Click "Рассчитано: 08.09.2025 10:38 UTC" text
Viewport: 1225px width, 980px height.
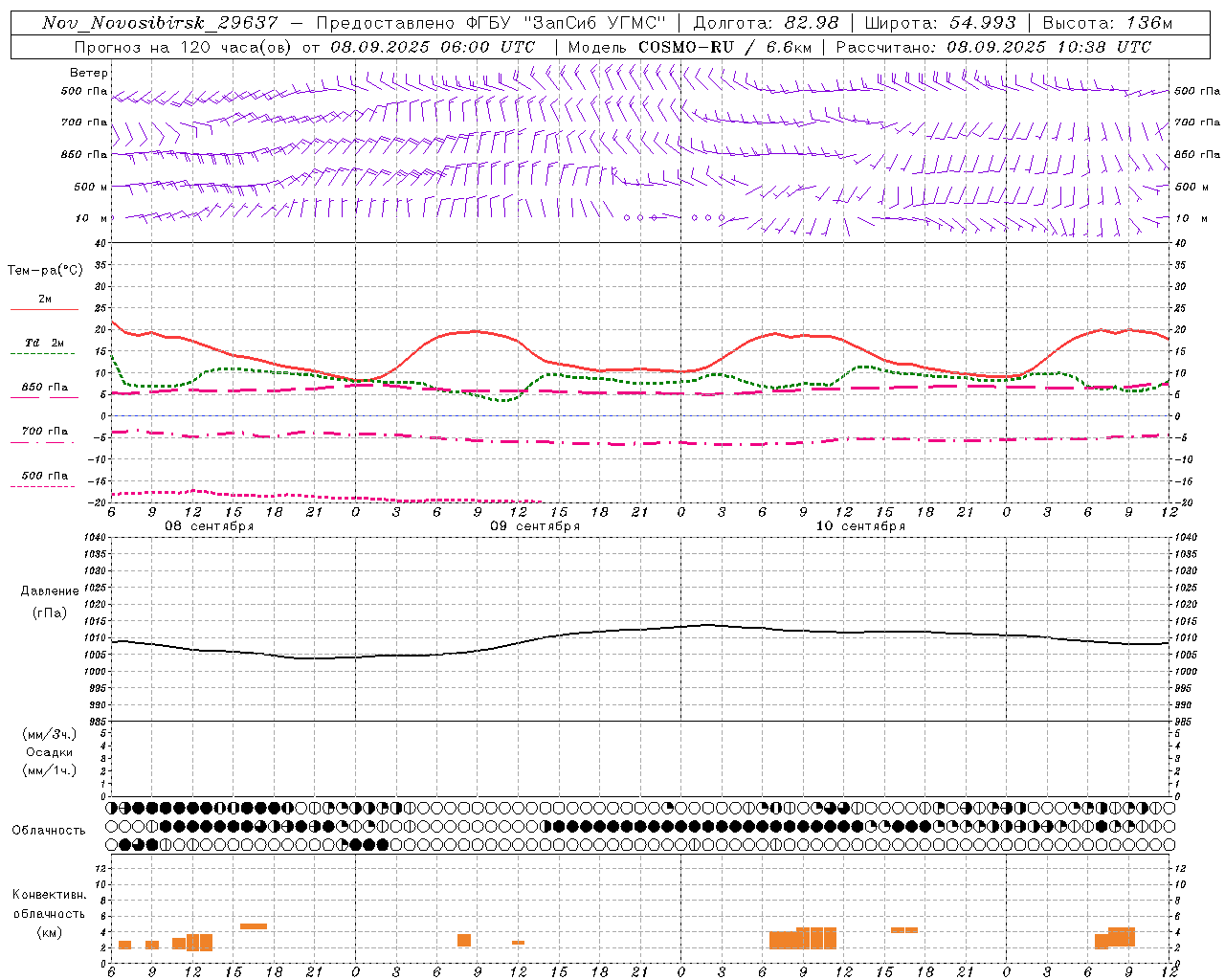[993, 47]
